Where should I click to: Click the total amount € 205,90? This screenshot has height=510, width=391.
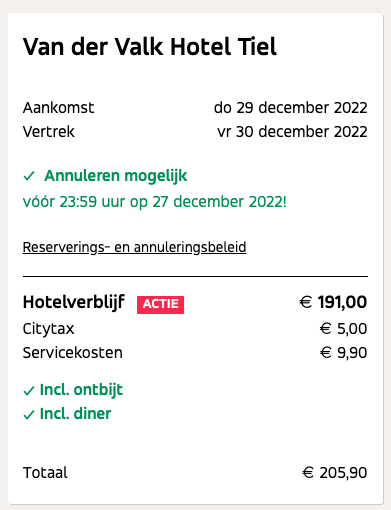pyautogui.click(x=335, y=473)
